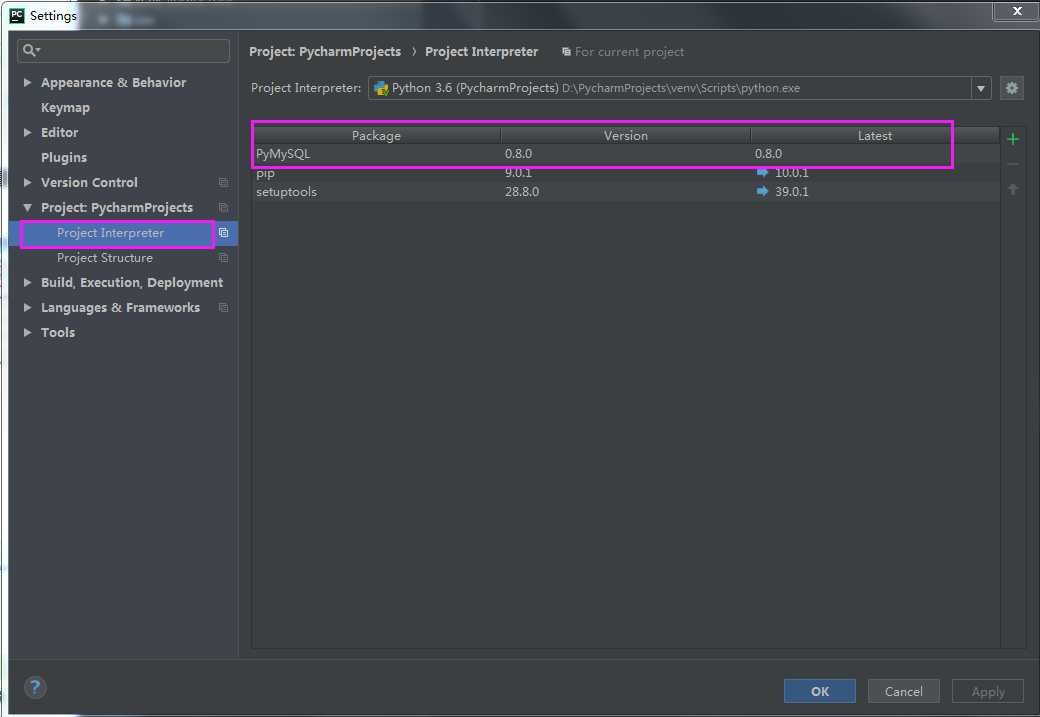This screenshot has width=1040, height=717.
Task: Click the Apply button
Action: (988, 691)
